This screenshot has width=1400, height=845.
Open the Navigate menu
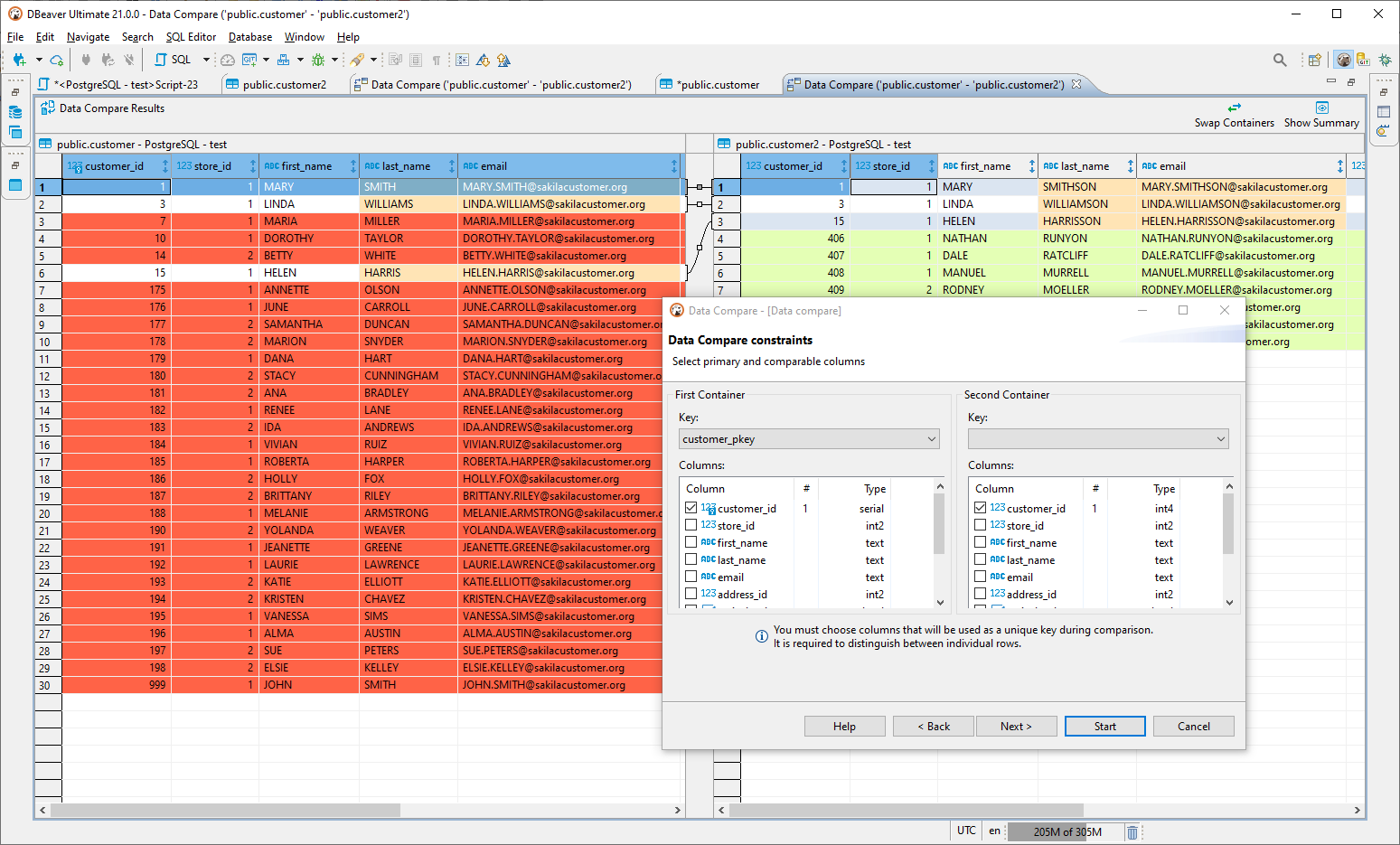(88, 37)
